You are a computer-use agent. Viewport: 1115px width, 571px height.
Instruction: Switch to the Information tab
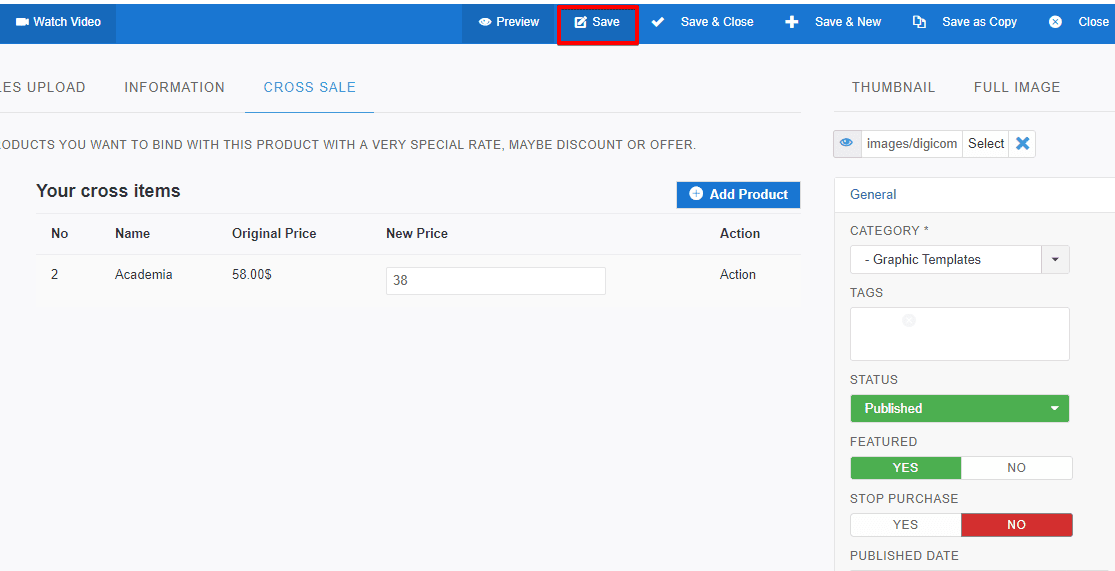[174, 88]
